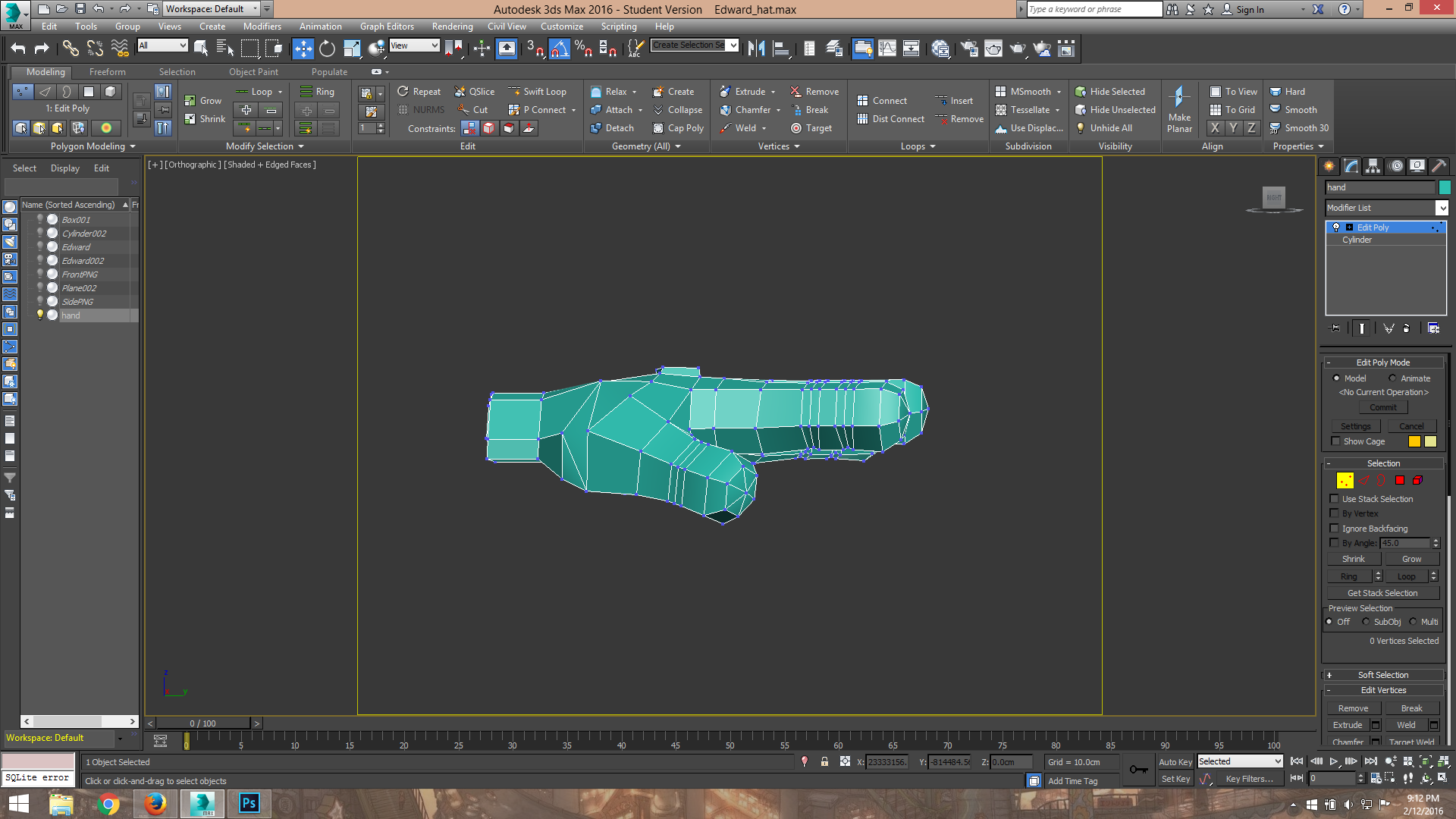Image resolution: width=1456 pixels, height=819 pixels.
Task: Open the Render Setup dialog icon
Action: point(969,49)
